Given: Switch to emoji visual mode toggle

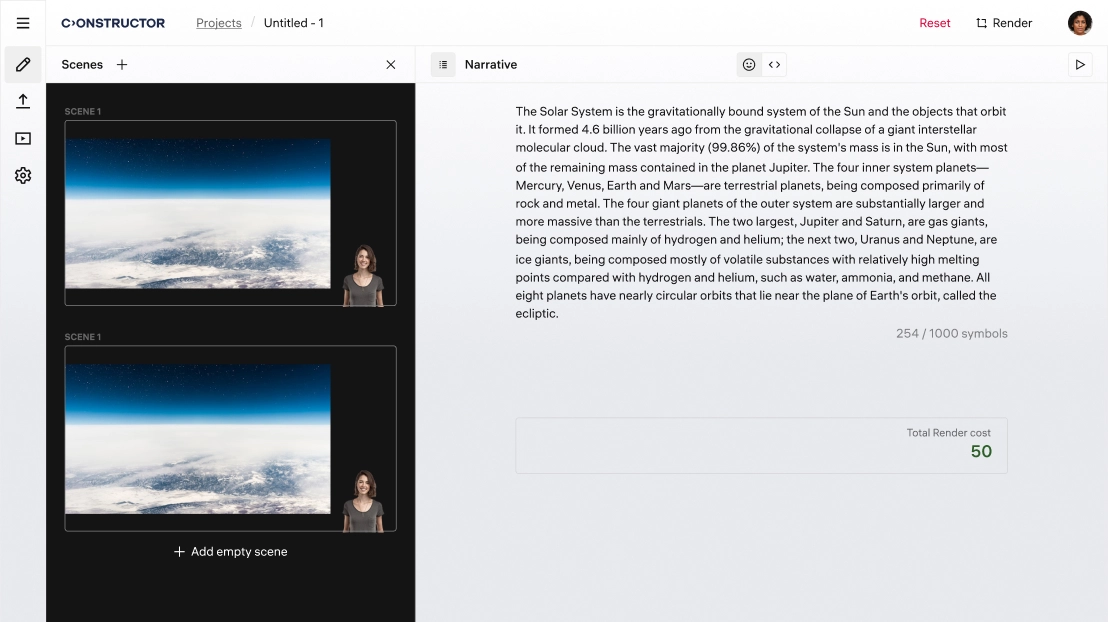Looking at the screenshot, I should pos(748,65).
